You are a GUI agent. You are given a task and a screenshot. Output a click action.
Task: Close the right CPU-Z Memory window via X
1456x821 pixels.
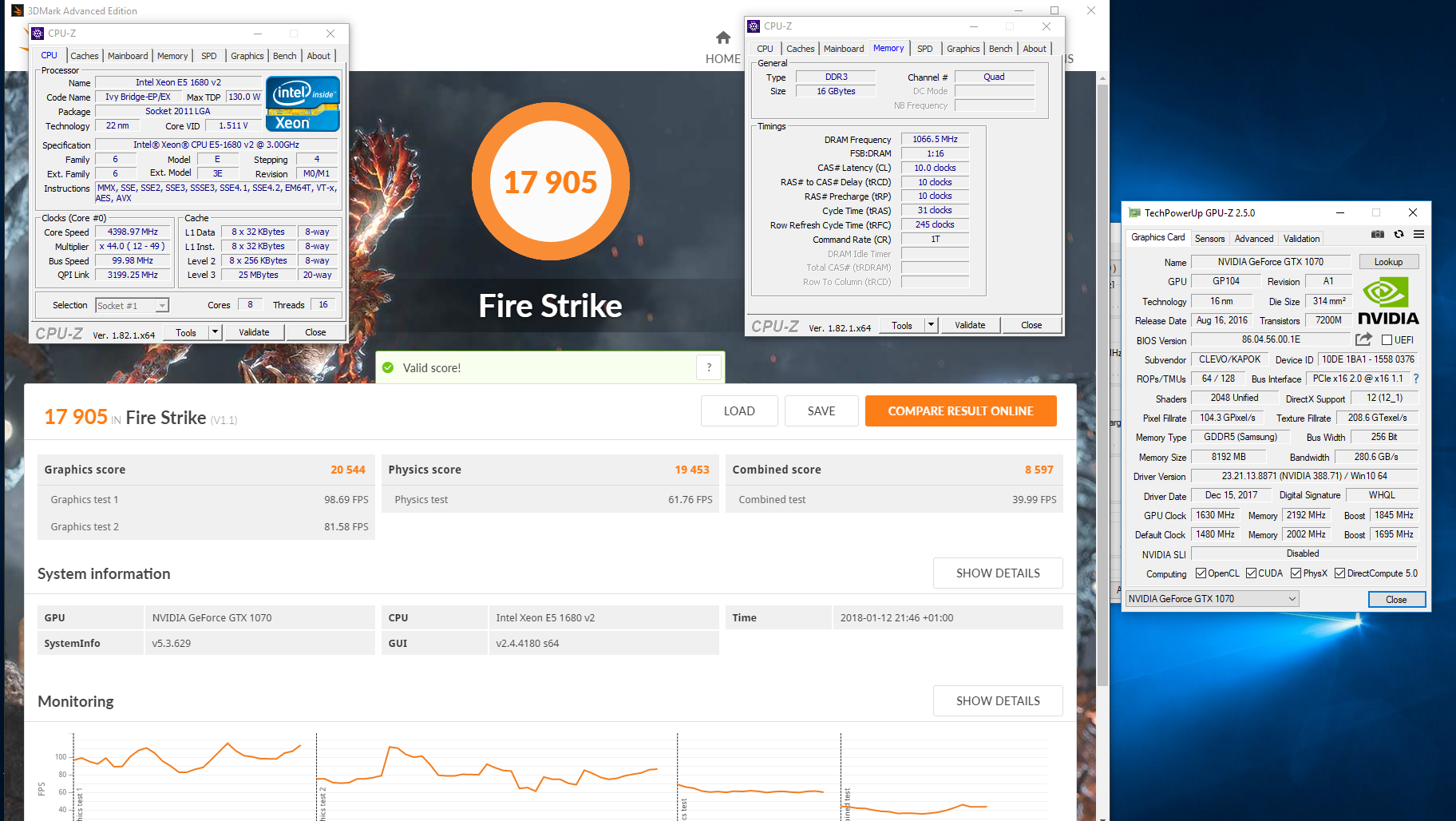1046,26
